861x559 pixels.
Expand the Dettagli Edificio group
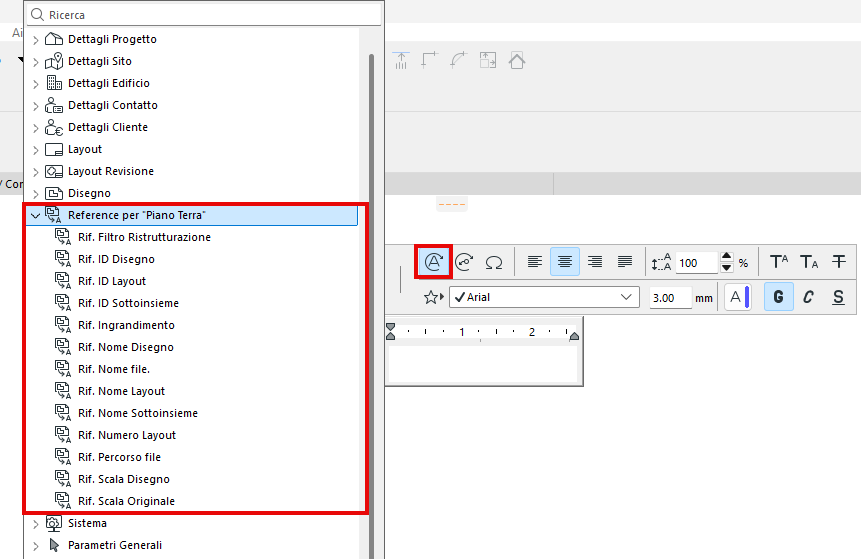click(x=36, y=83)
